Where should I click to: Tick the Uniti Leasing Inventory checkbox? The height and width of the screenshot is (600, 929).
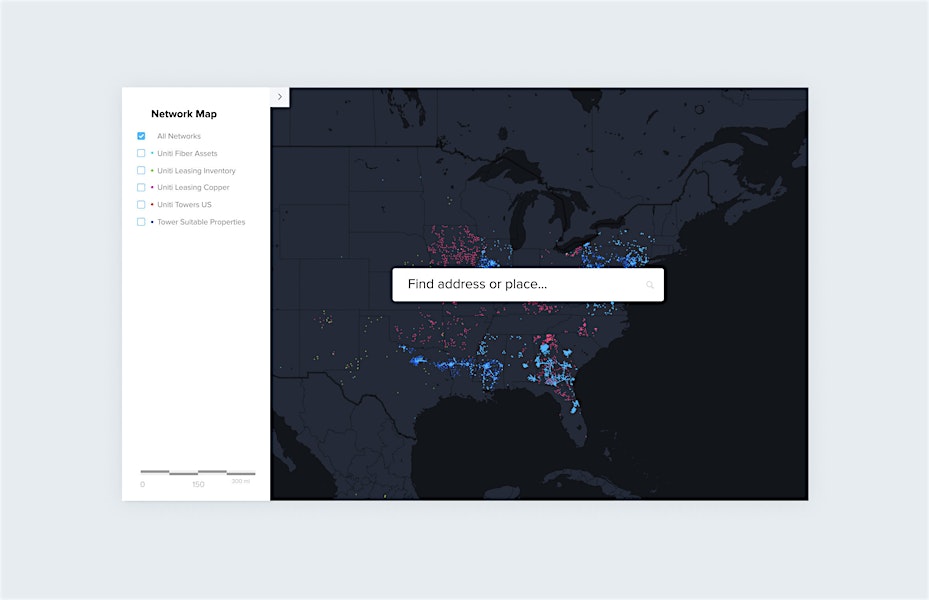pyautogui.click(x=141, y=170)
